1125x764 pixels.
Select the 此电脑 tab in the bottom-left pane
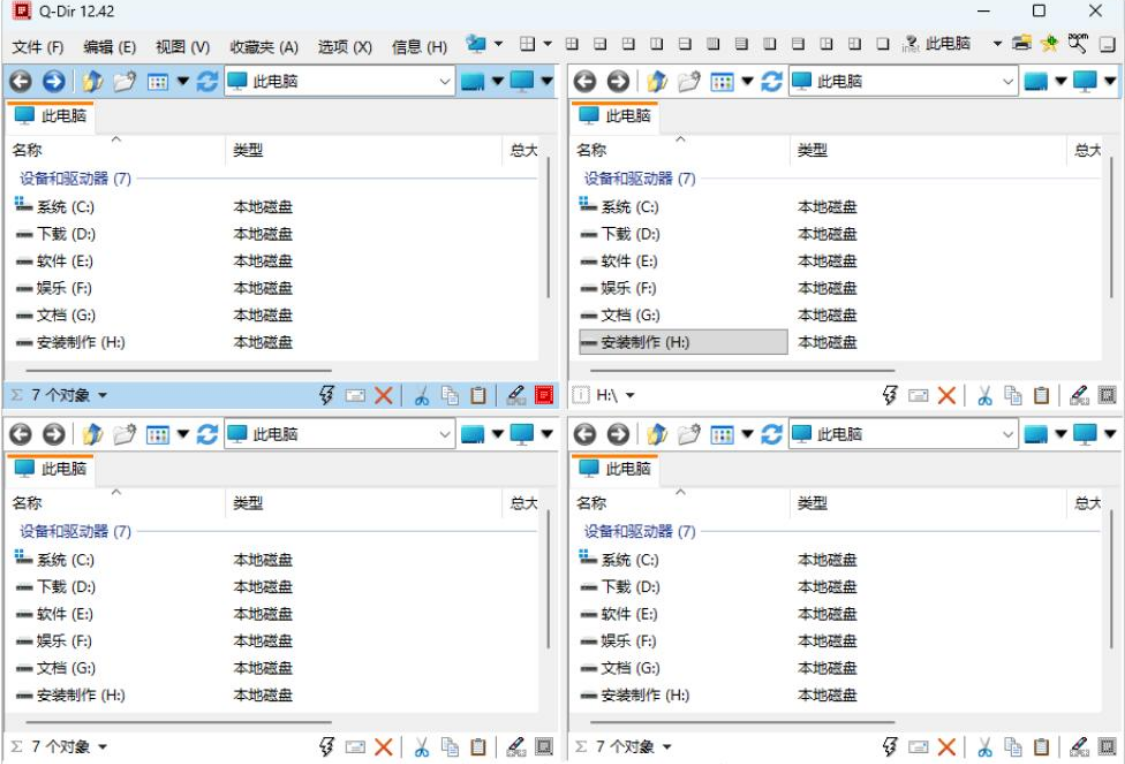(x=50, y=469)
